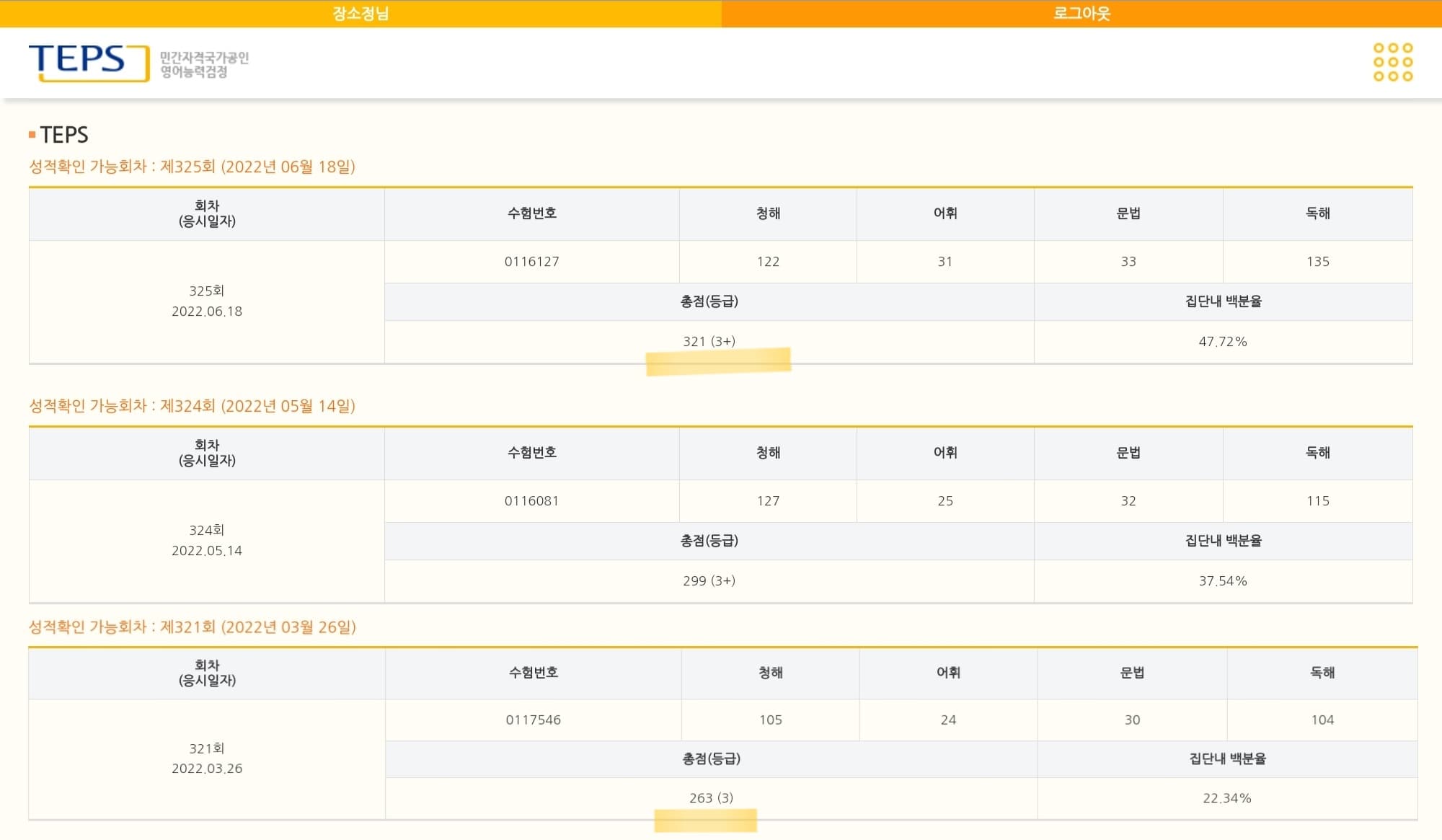1442x840 pixels.
Task: Click the 325회 2022.06.18 session cell
Action: pos(207,301)
